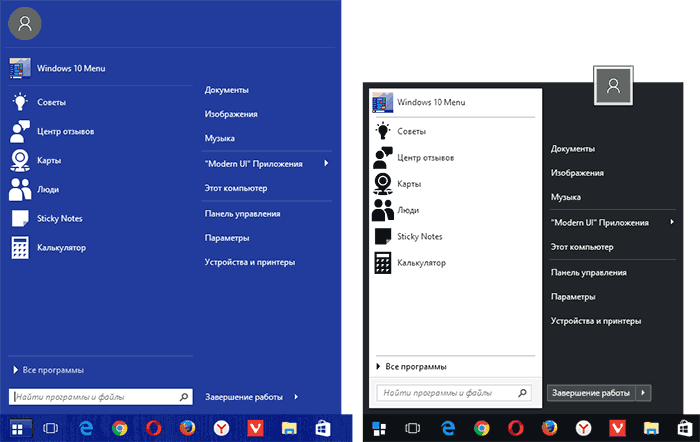Open Музыка in blue menu
The height and width of the screenshot is (442, 700).
[220, 138]
